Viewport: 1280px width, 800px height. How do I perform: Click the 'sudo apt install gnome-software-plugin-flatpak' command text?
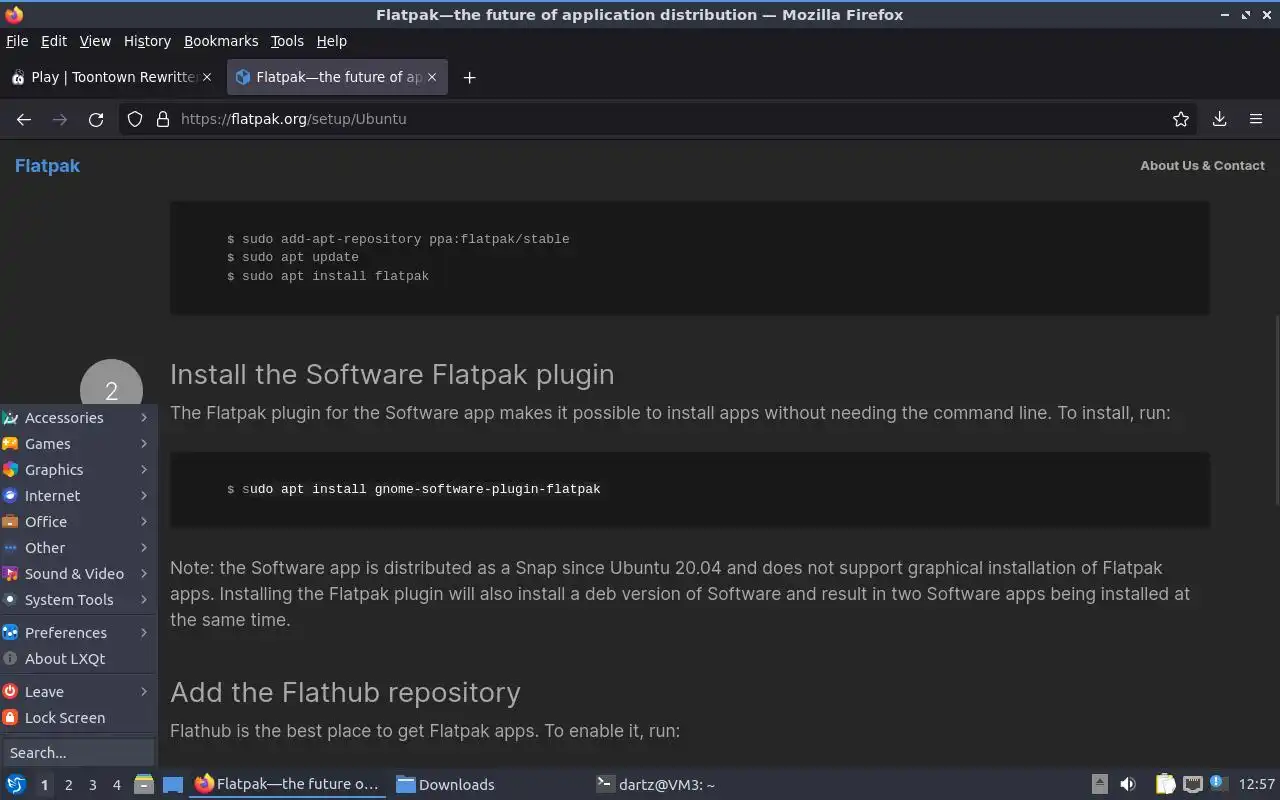[421, 489]
